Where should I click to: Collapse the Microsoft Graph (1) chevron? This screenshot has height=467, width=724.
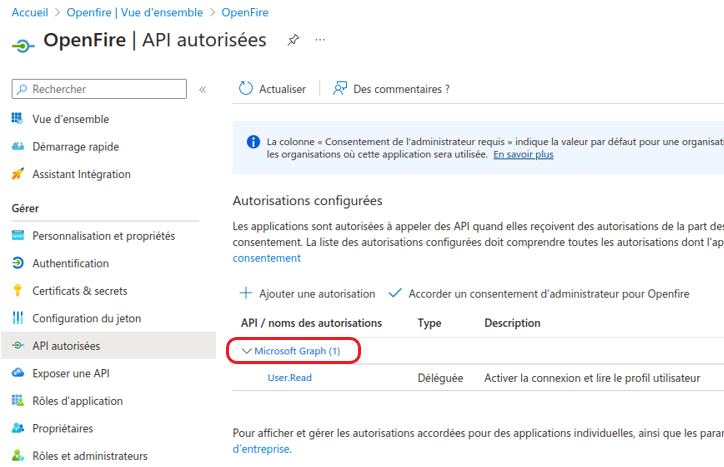click(x=247, y=351)
